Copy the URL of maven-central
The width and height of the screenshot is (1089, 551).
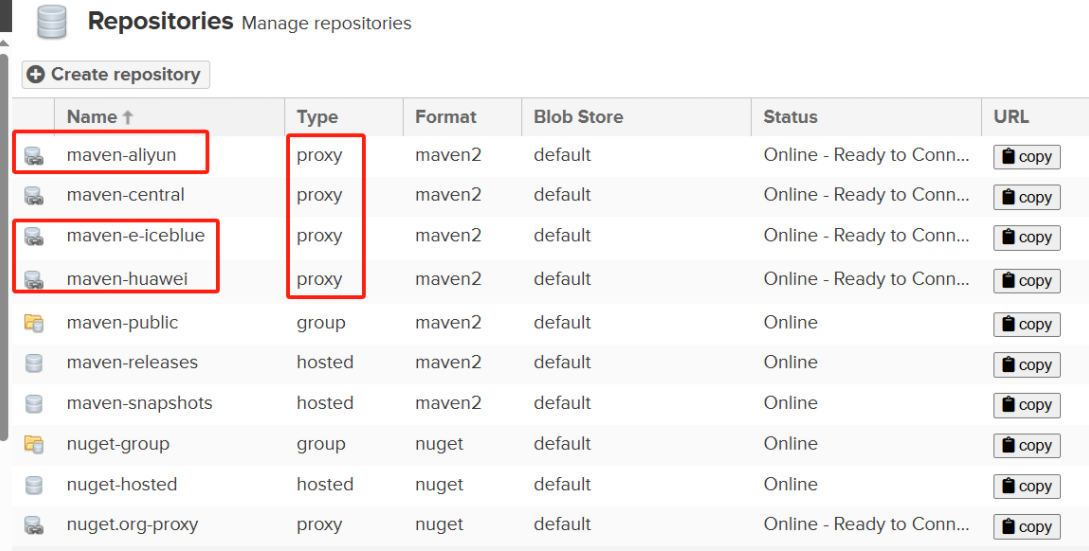pos(1026,197)
